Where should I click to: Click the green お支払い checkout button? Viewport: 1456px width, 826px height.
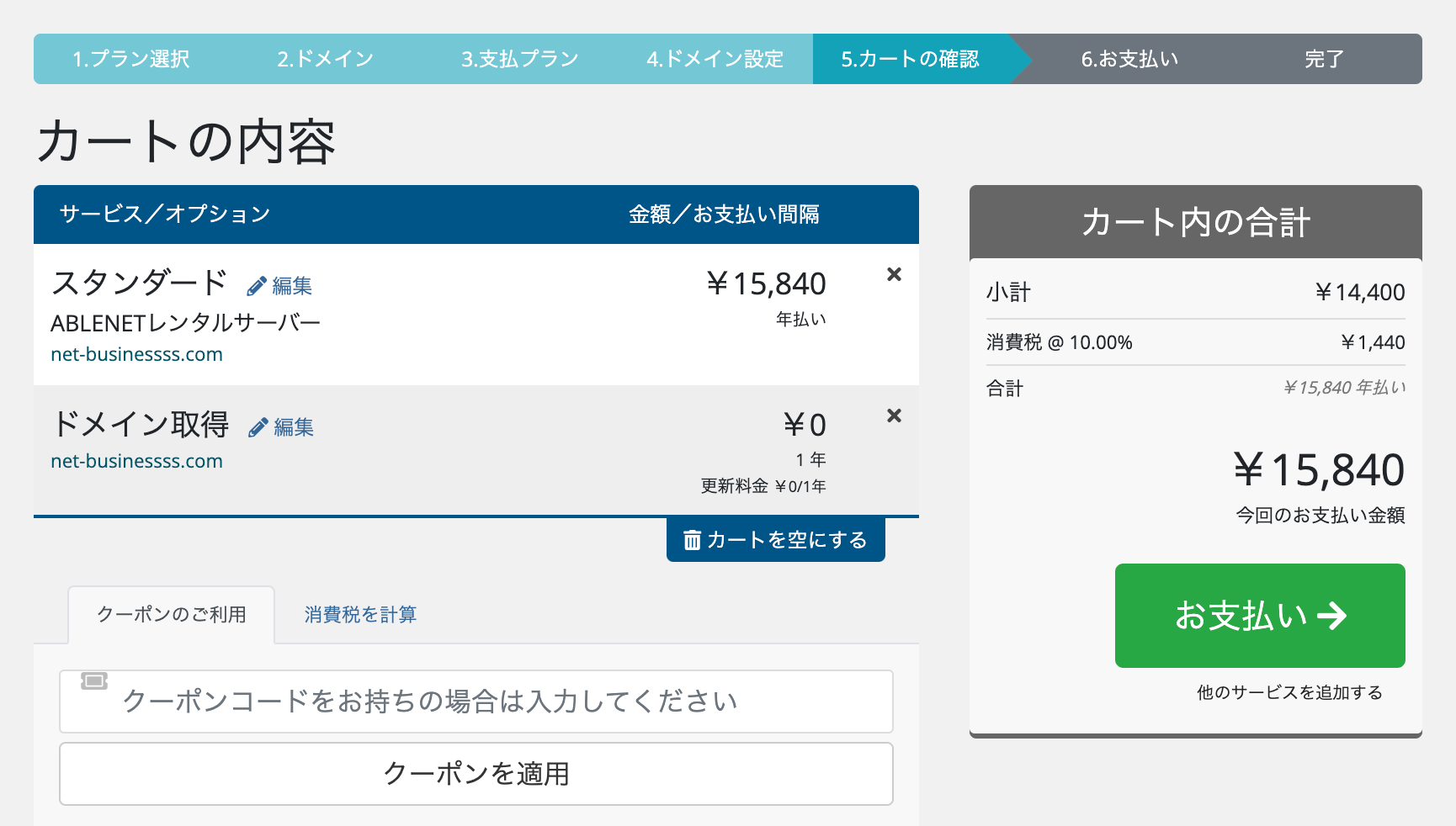click(1260, 616)
